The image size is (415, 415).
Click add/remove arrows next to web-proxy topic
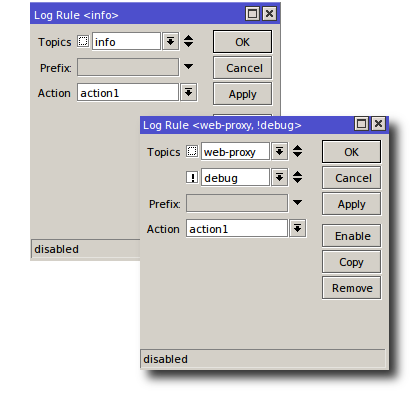click(x=298, y=151)
